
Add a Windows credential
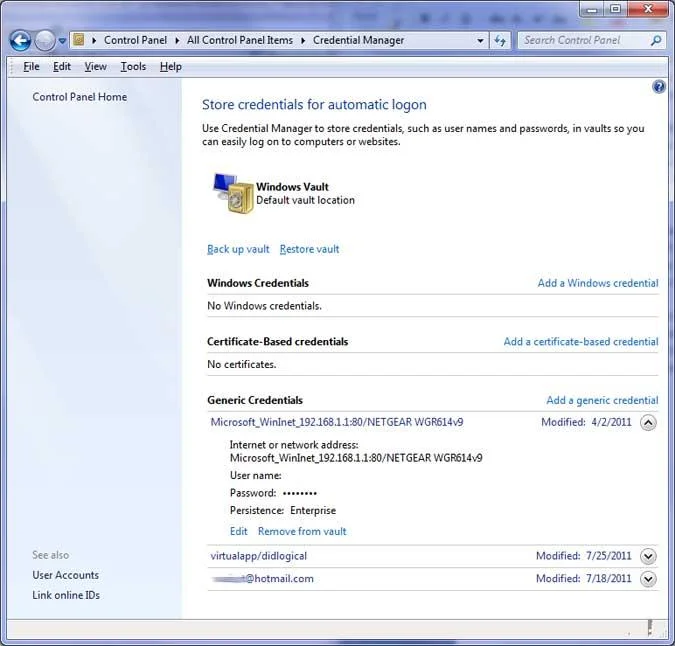pos(598,283)
